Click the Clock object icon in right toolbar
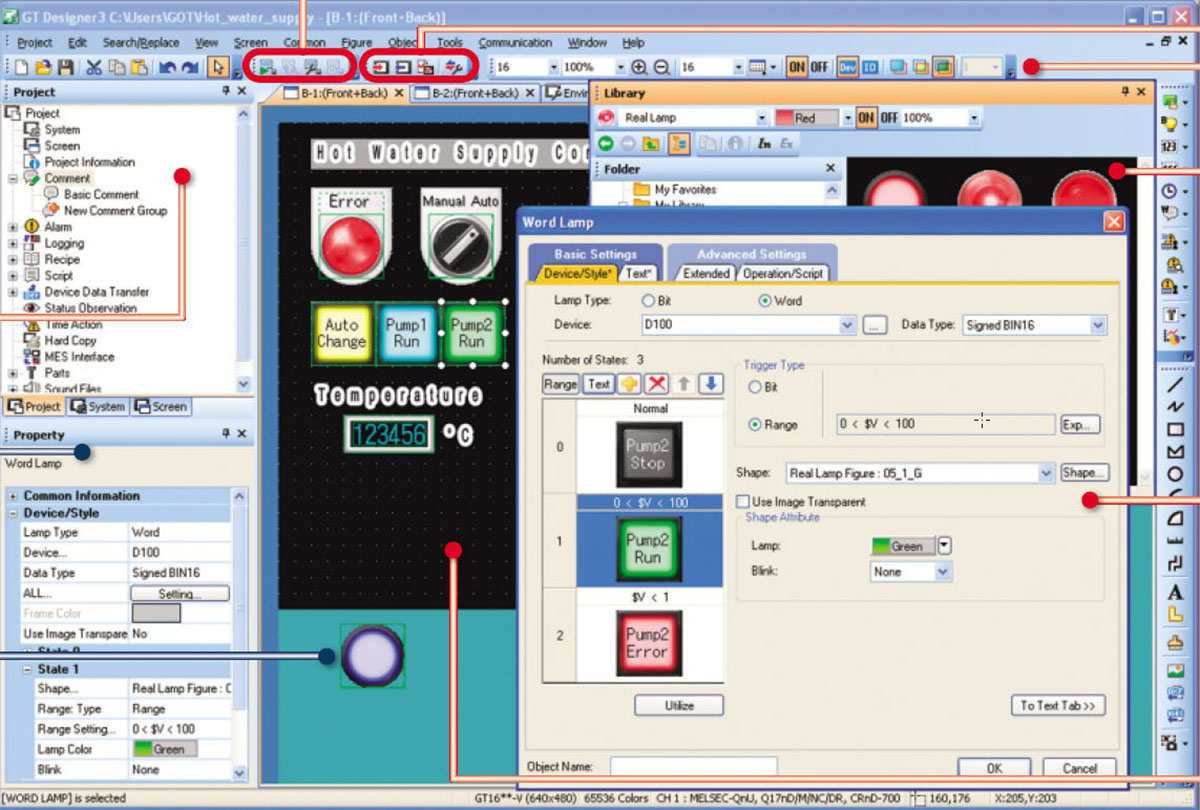The image size is (1200, 810). (1170, 190)
